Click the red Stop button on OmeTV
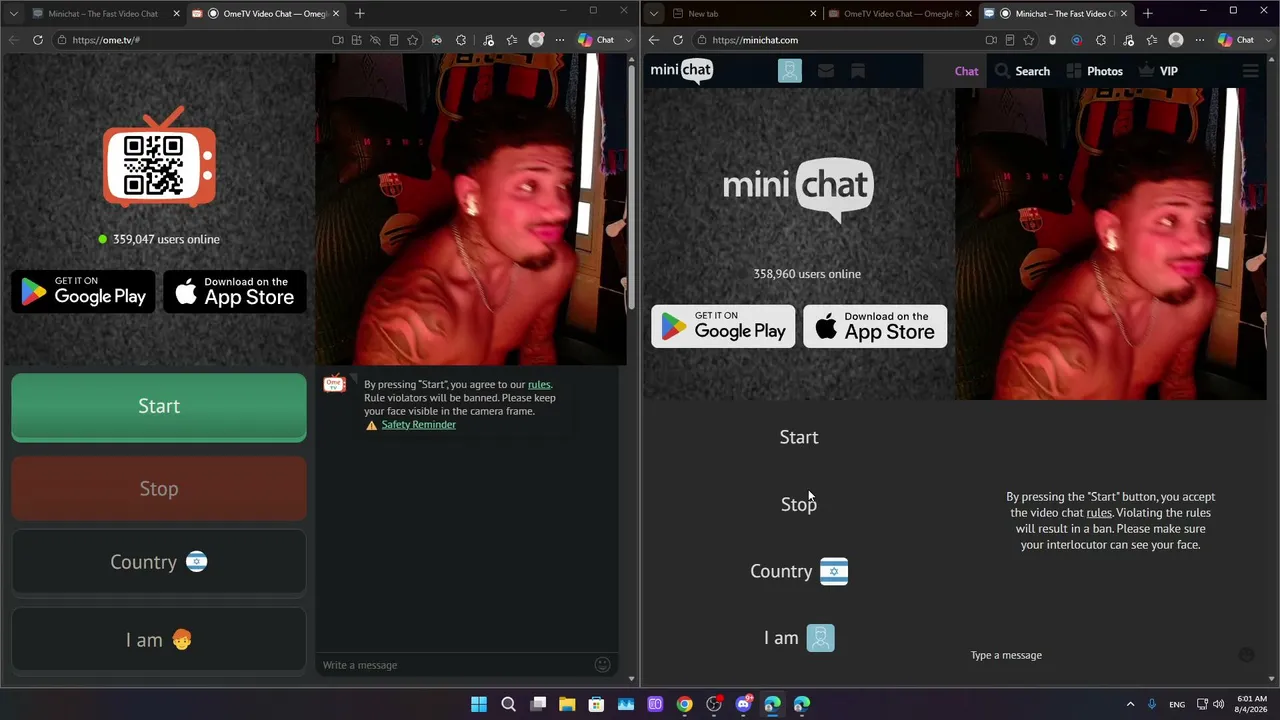The width and height of the screenshot is (1280, 720). [159, 488]
